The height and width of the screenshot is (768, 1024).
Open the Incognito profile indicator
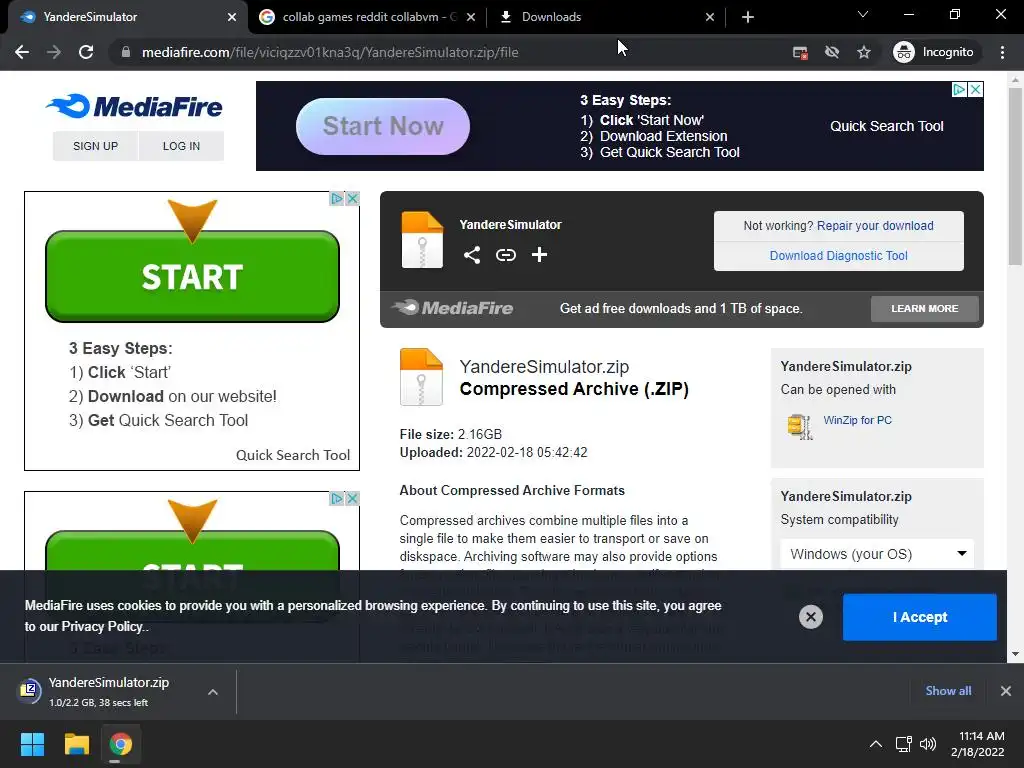tap(934, 52)
